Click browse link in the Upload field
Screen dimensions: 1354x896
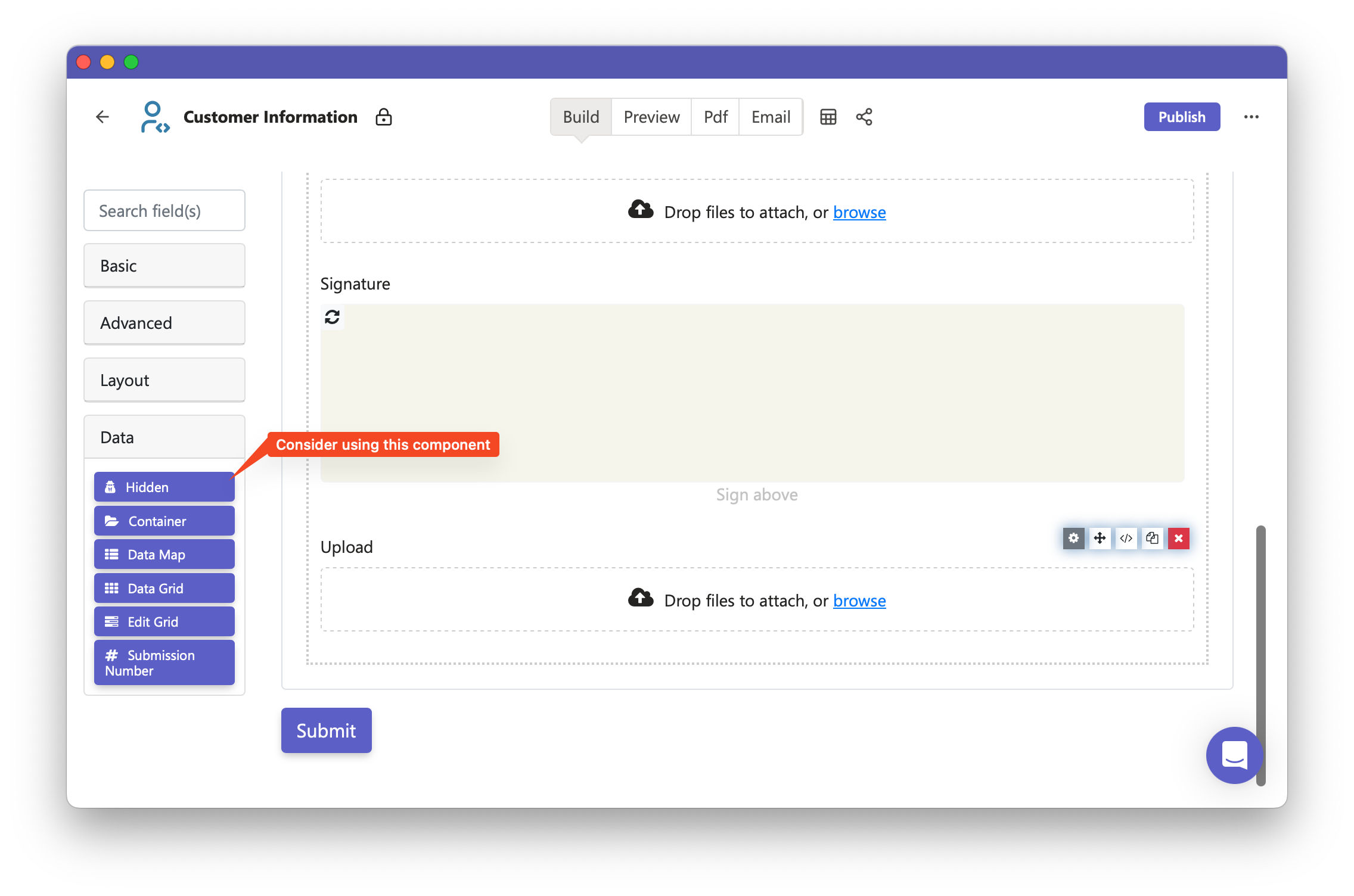(x=859, y=601)
